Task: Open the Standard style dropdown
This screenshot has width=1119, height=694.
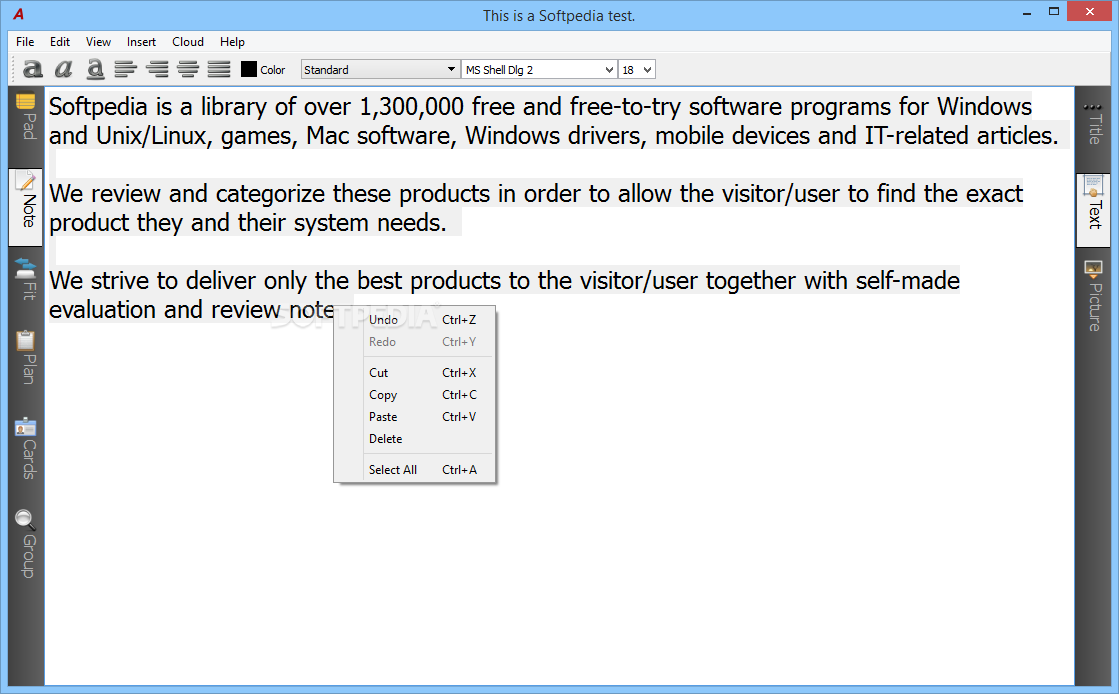Action: 380,69
